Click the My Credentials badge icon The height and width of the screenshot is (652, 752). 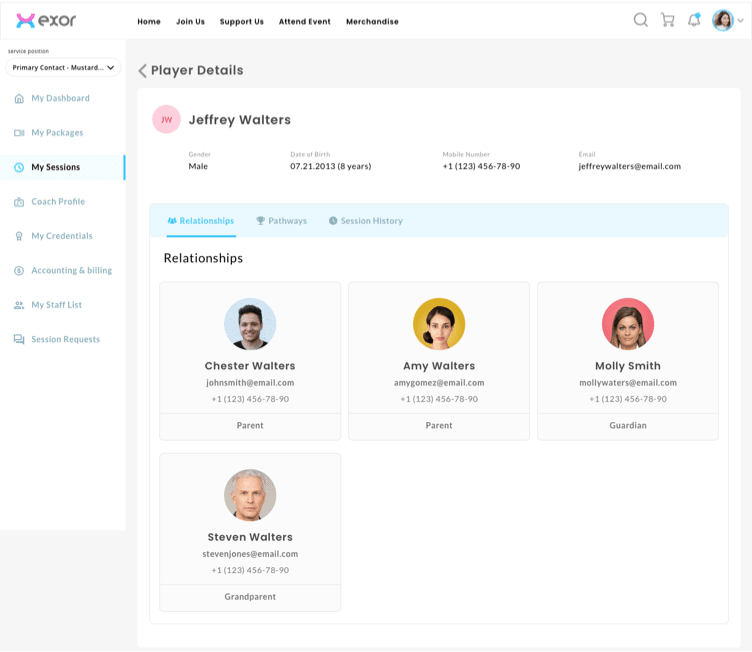[19, 237]
